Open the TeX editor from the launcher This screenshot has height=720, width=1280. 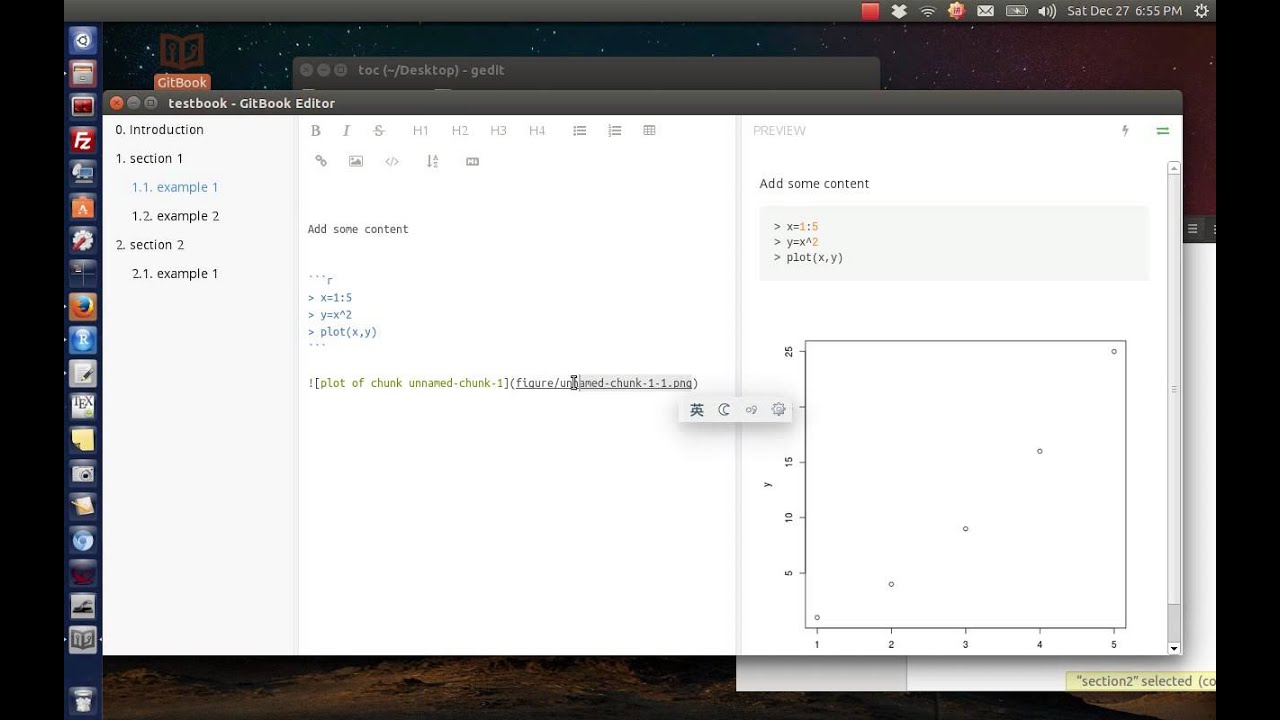[x=83, y=406]
